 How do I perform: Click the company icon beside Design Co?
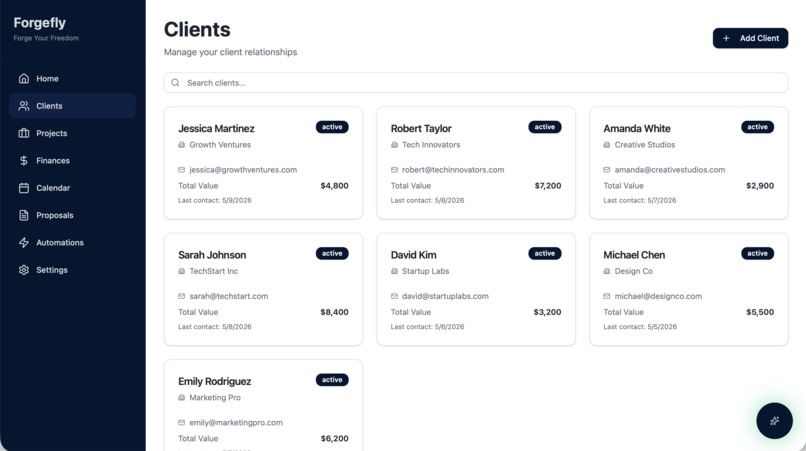pos(607,271)
